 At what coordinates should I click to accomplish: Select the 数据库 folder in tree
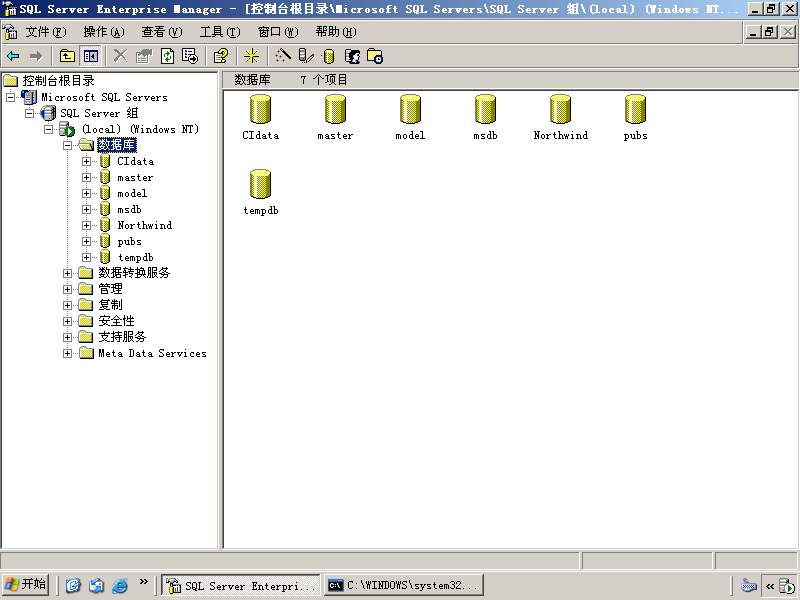pos(117,145)
